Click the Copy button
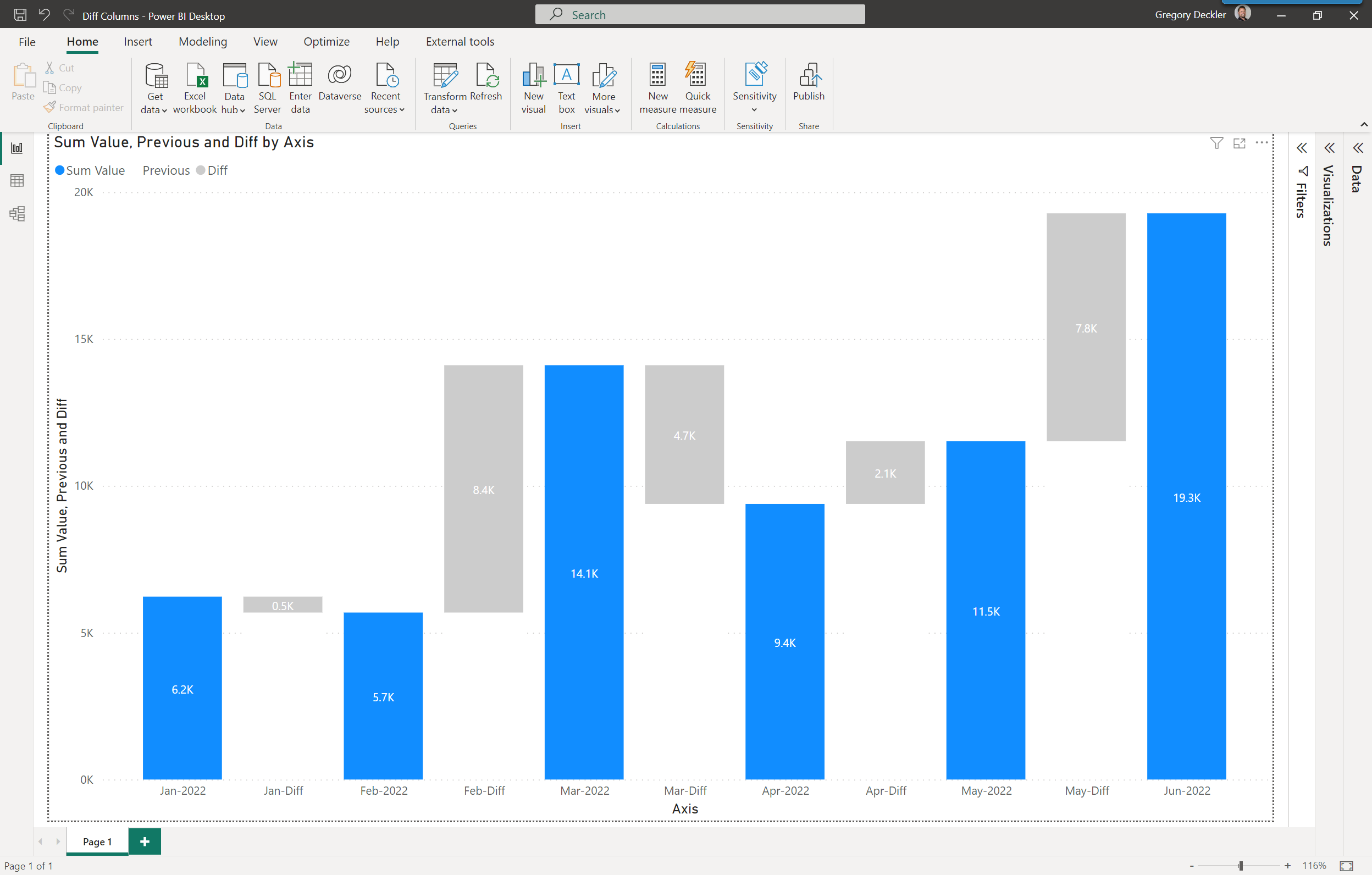This screenshot has width=1372, height=875. click(62, 88)
